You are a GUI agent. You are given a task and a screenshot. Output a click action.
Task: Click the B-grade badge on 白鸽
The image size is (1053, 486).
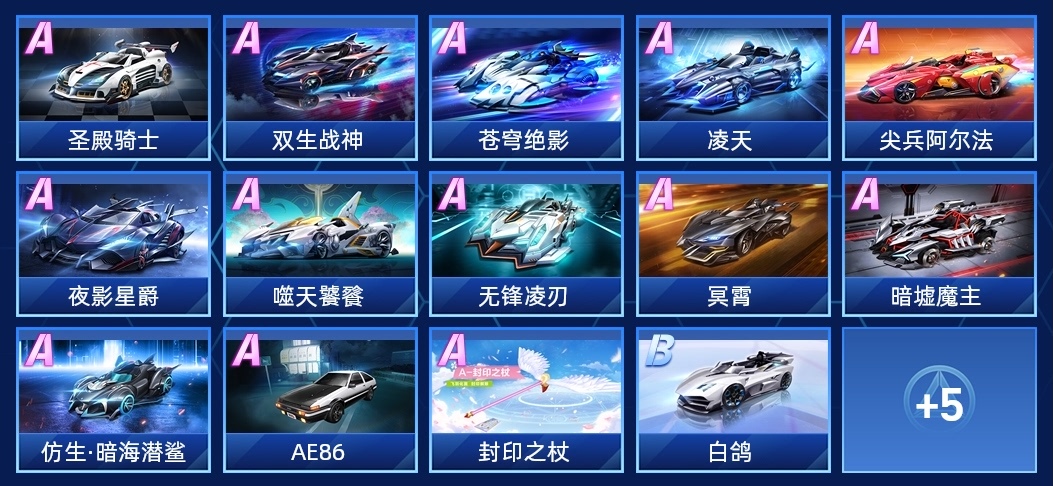(659, 351)
